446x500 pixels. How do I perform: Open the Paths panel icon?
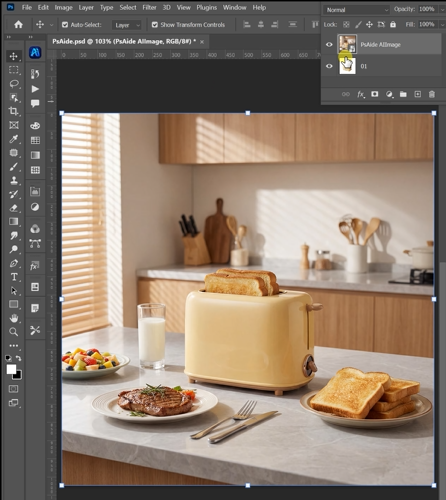(35, 243)
